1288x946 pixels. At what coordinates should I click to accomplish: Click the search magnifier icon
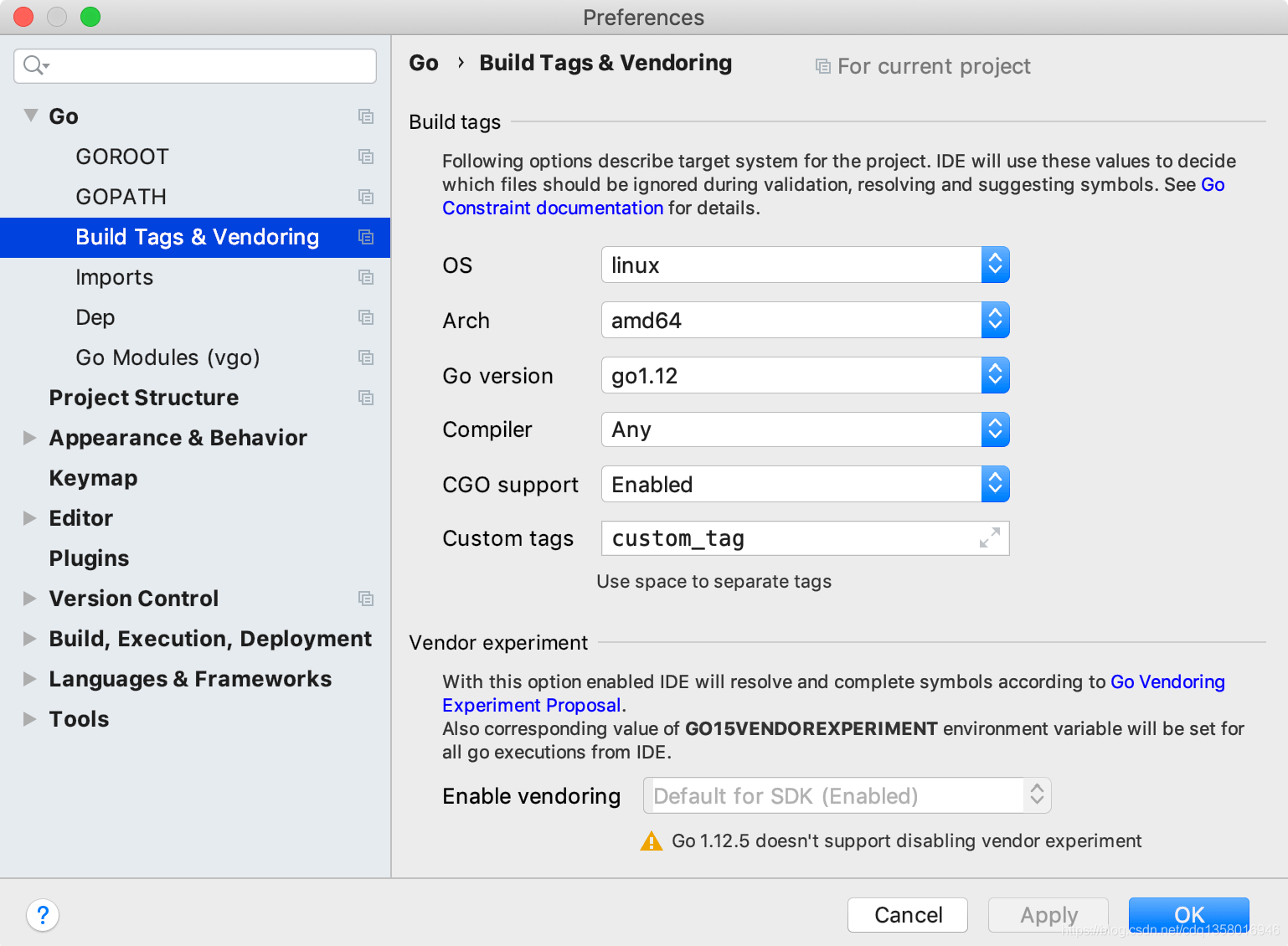33,65
